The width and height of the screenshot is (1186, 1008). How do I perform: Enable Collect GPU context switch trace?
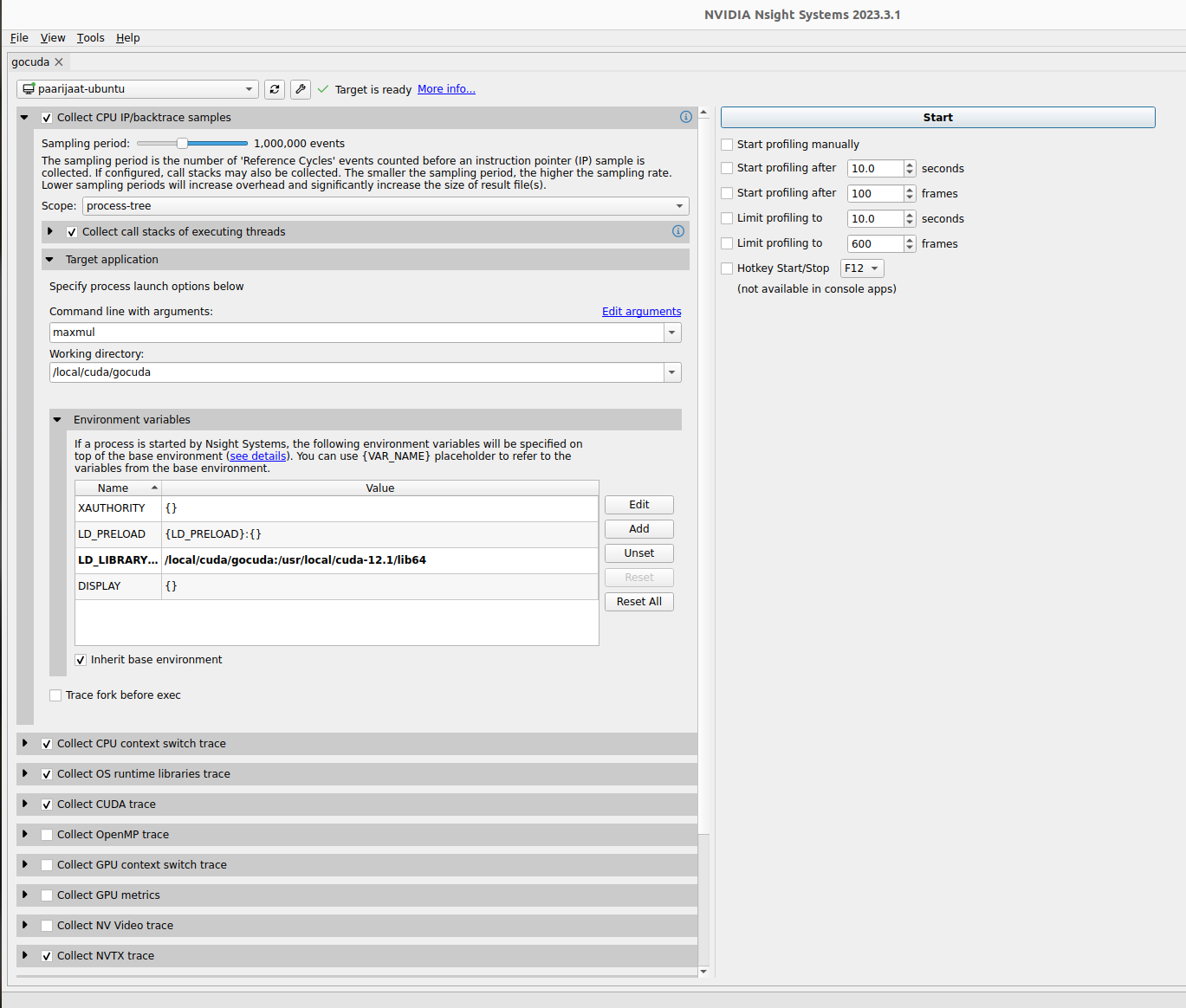point(47,865)
